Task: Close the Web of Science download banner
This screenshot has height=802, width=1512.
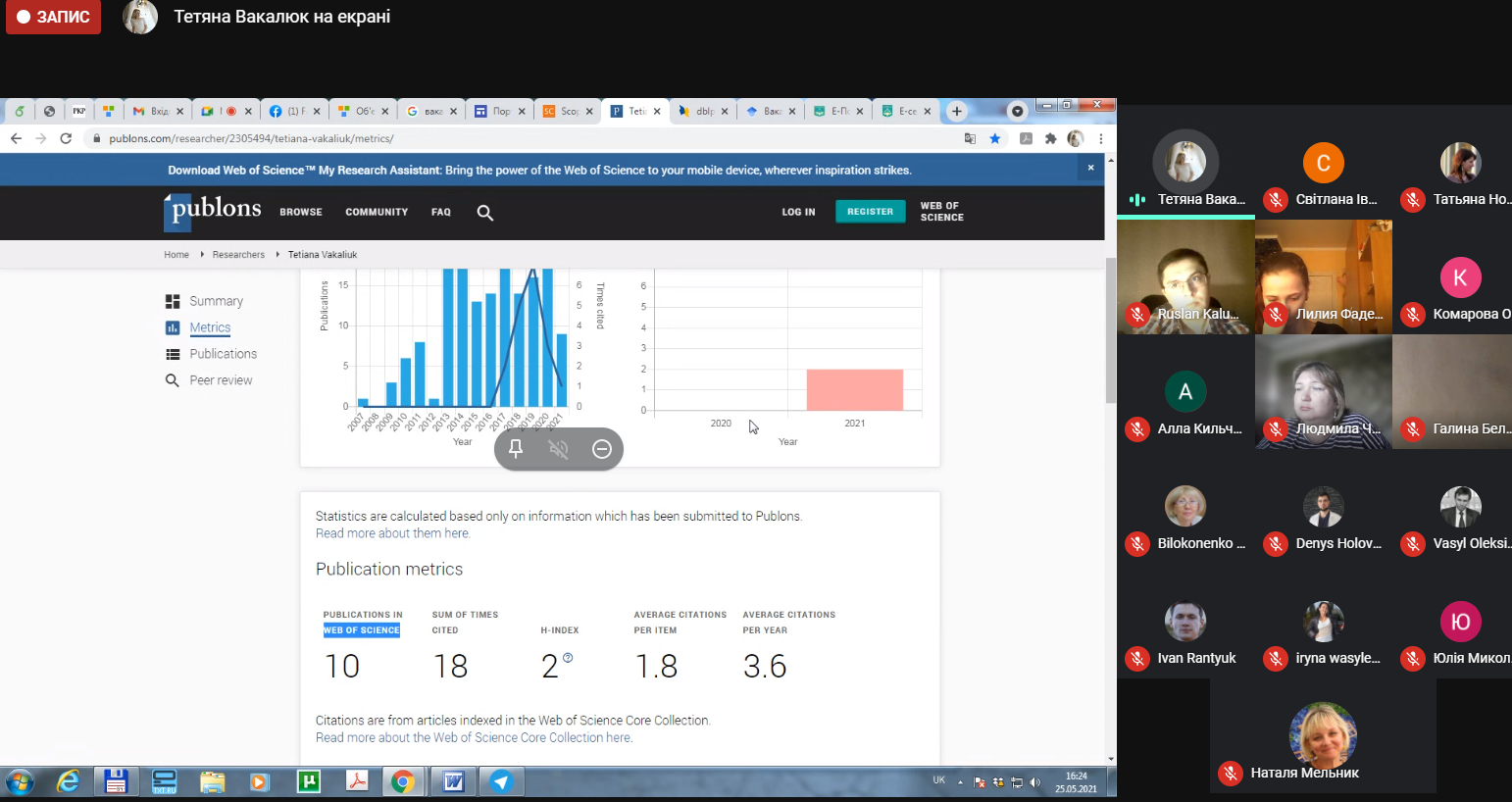Action: pyautogui.click(x=1090, y=169)
